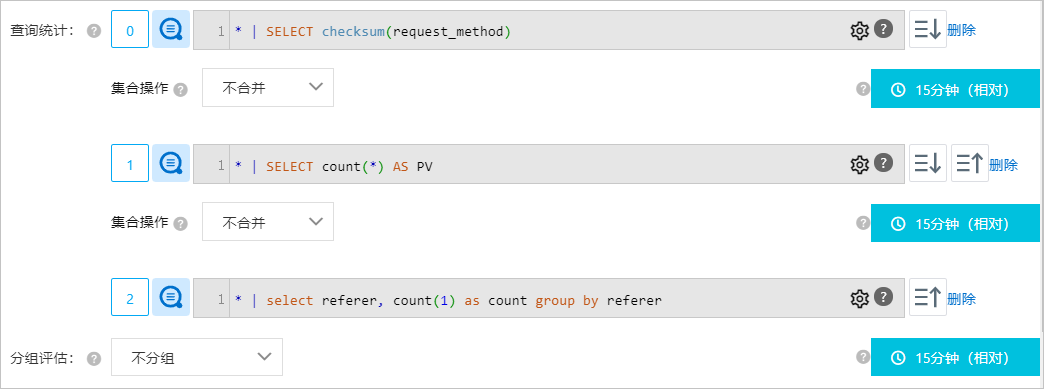
Task: Delete query 0 with 删除 link
Action: click(961, 30)
